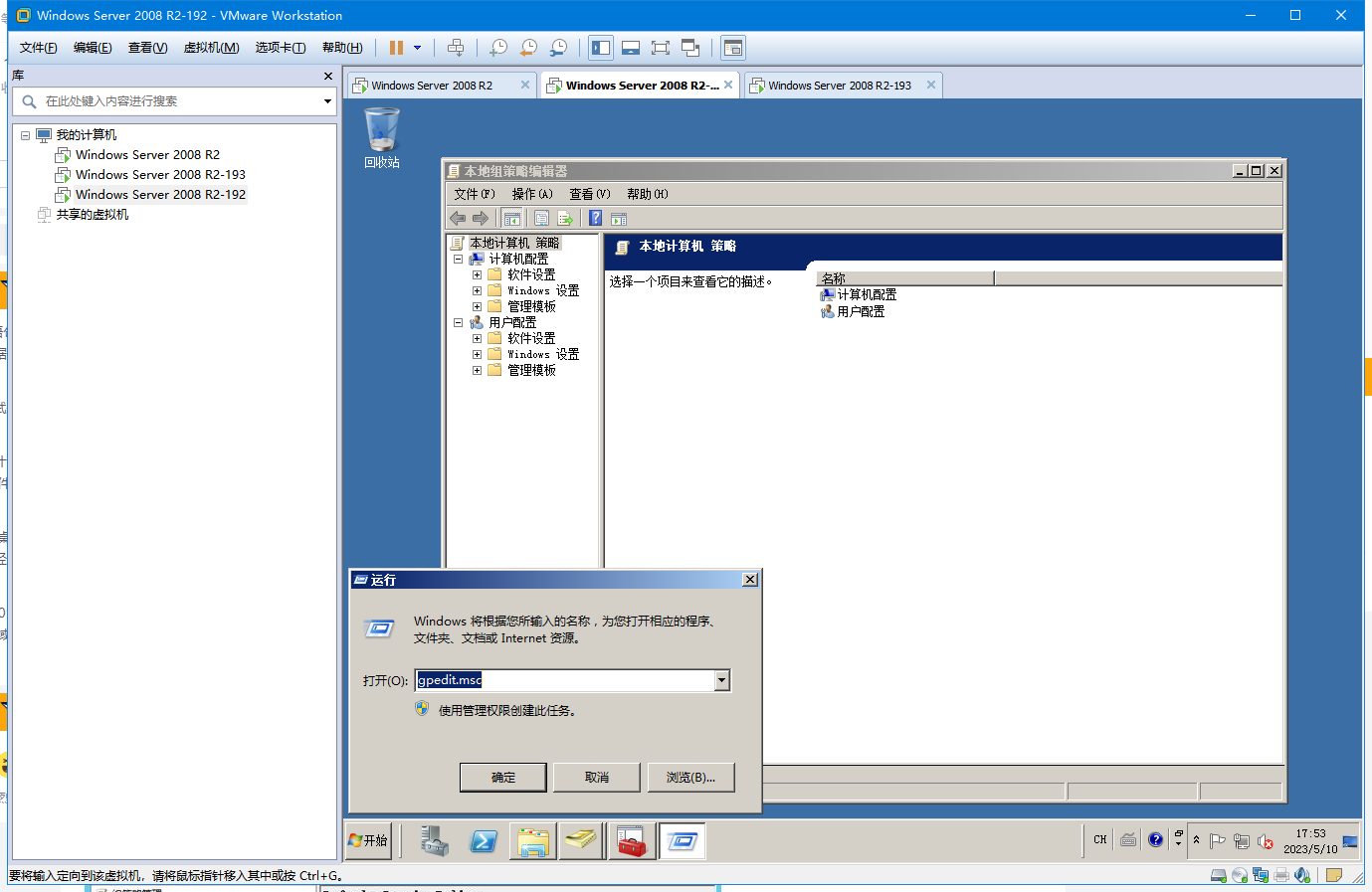Expand 软件设置 under 用户配置
Screen dimensions: 1372x892
click(x=477, y=338)
